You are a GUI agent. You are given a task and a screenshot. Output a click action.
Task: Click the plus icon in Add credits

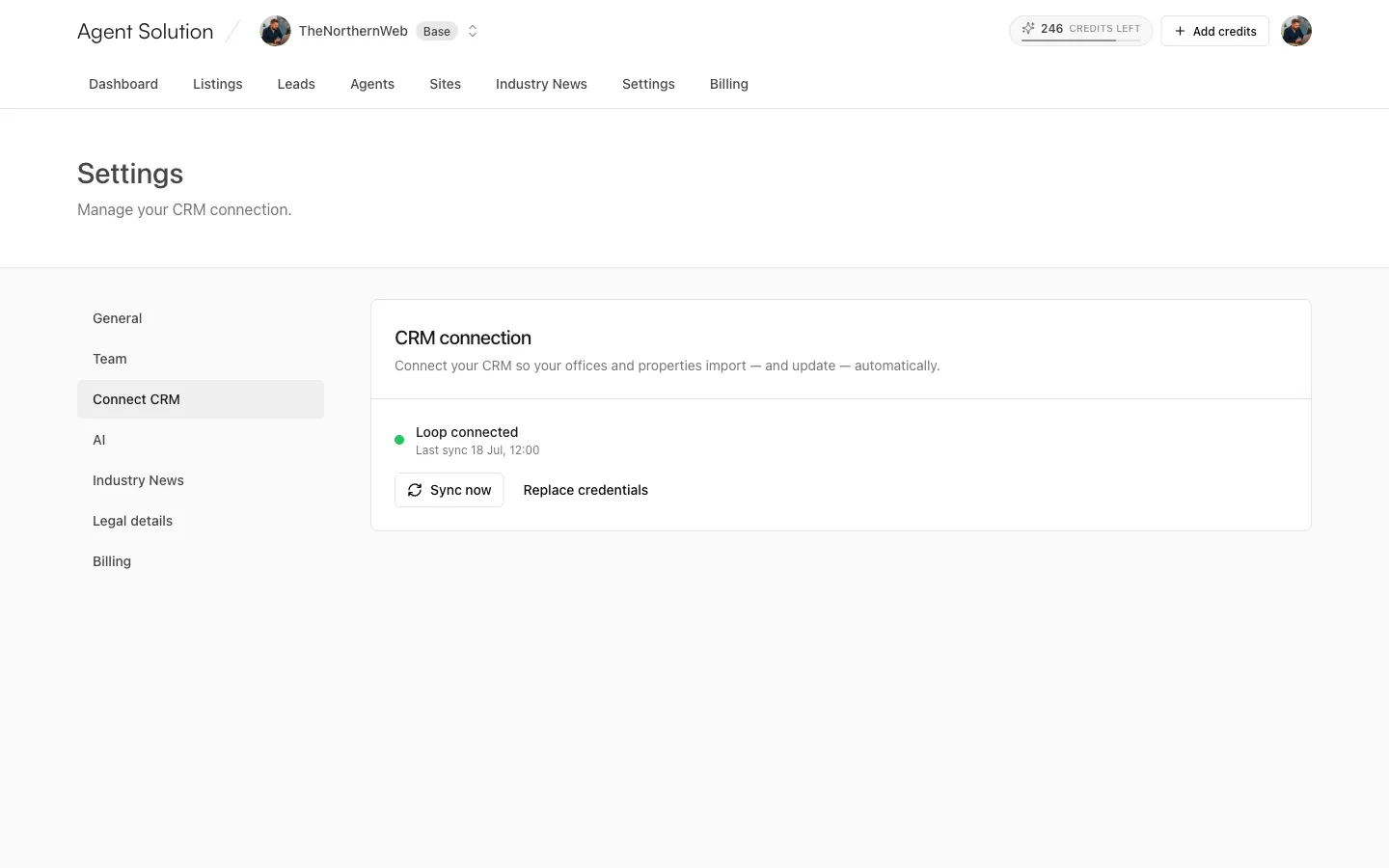point(1180,31)
